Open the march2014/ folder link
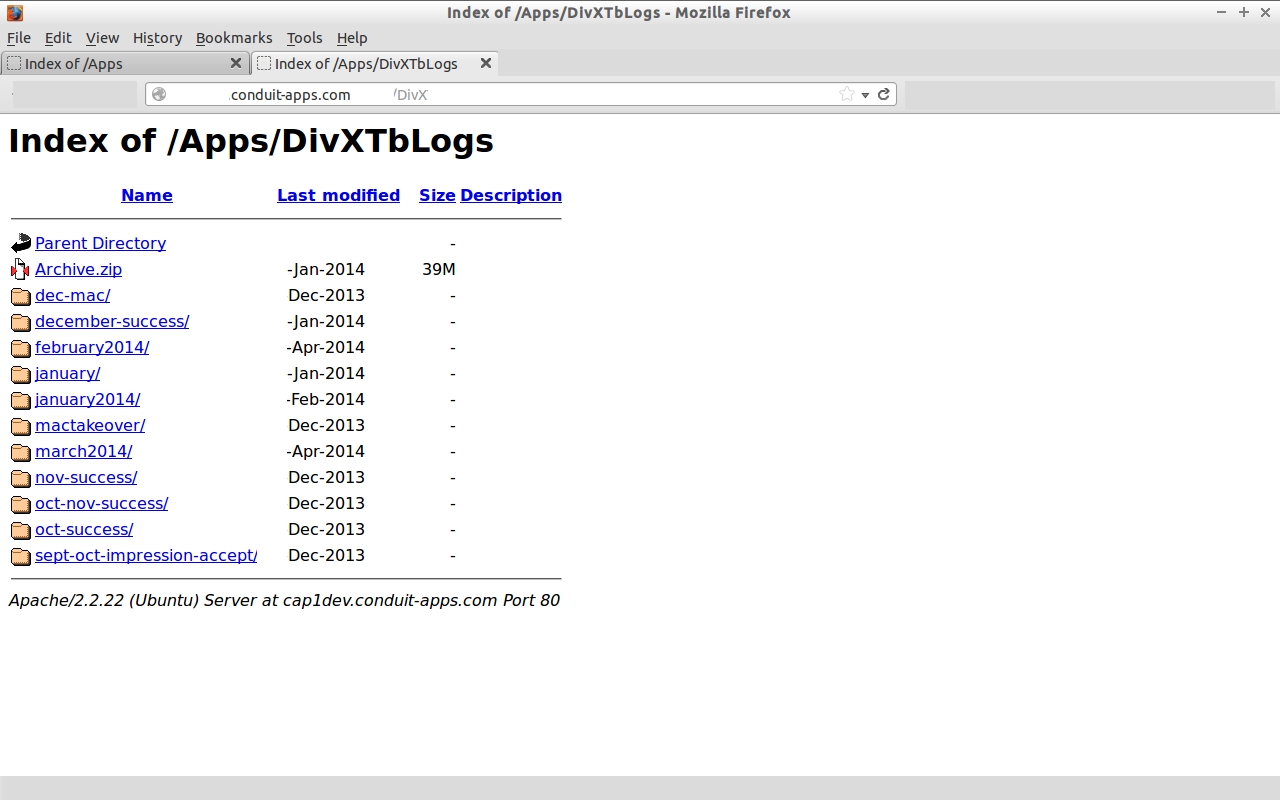The image size is (1280, 800). pos(83,451)
